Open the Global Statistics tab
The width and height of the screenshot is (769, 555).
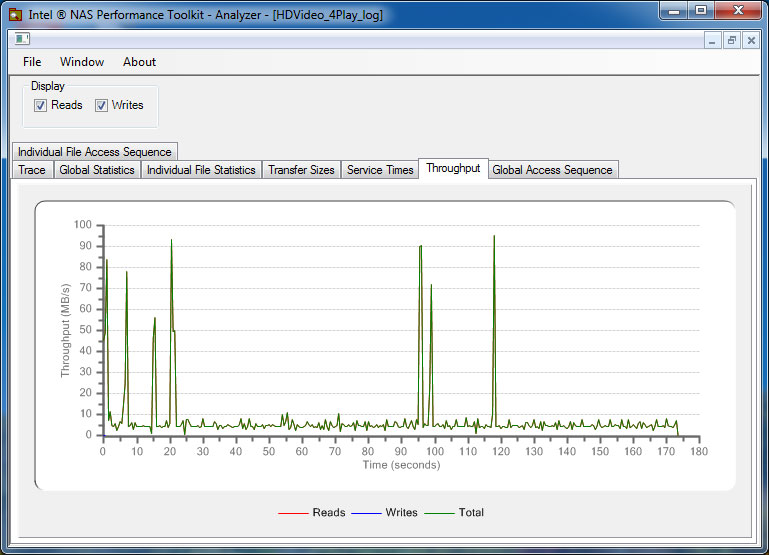[97, 170]
